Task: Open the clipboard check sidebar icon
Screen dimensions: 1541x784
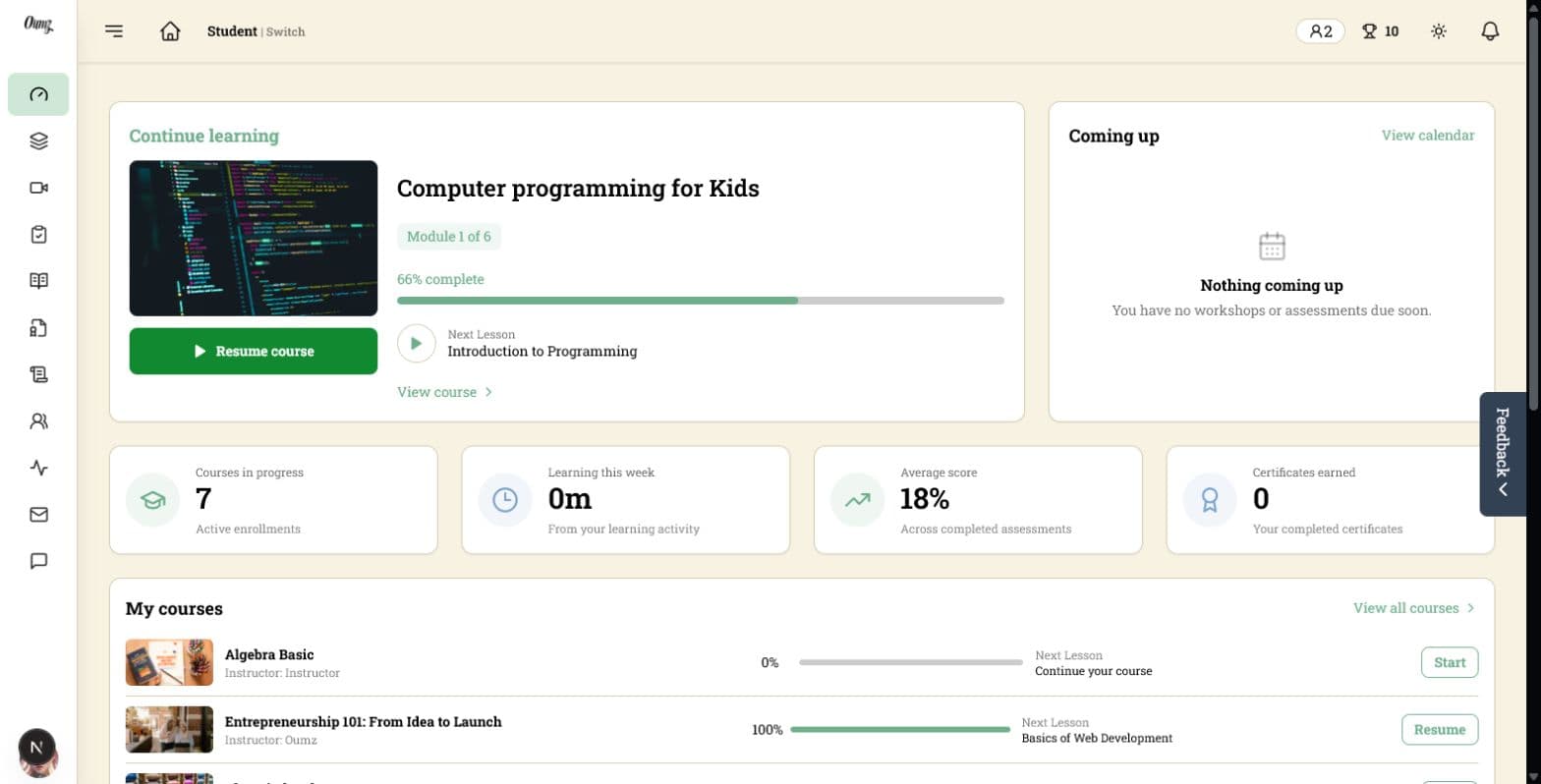Action: (x=38, y=235)
